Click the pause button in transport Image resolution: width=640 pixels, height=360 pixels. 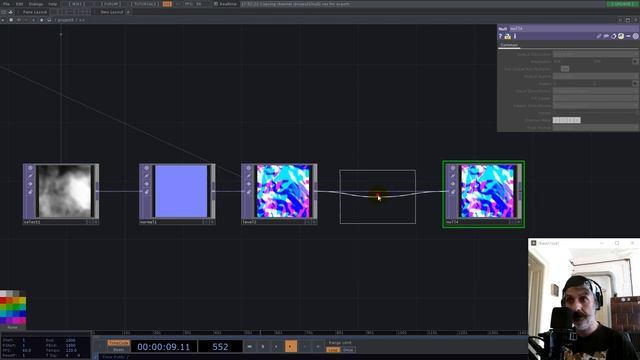[x=263, y=347]
